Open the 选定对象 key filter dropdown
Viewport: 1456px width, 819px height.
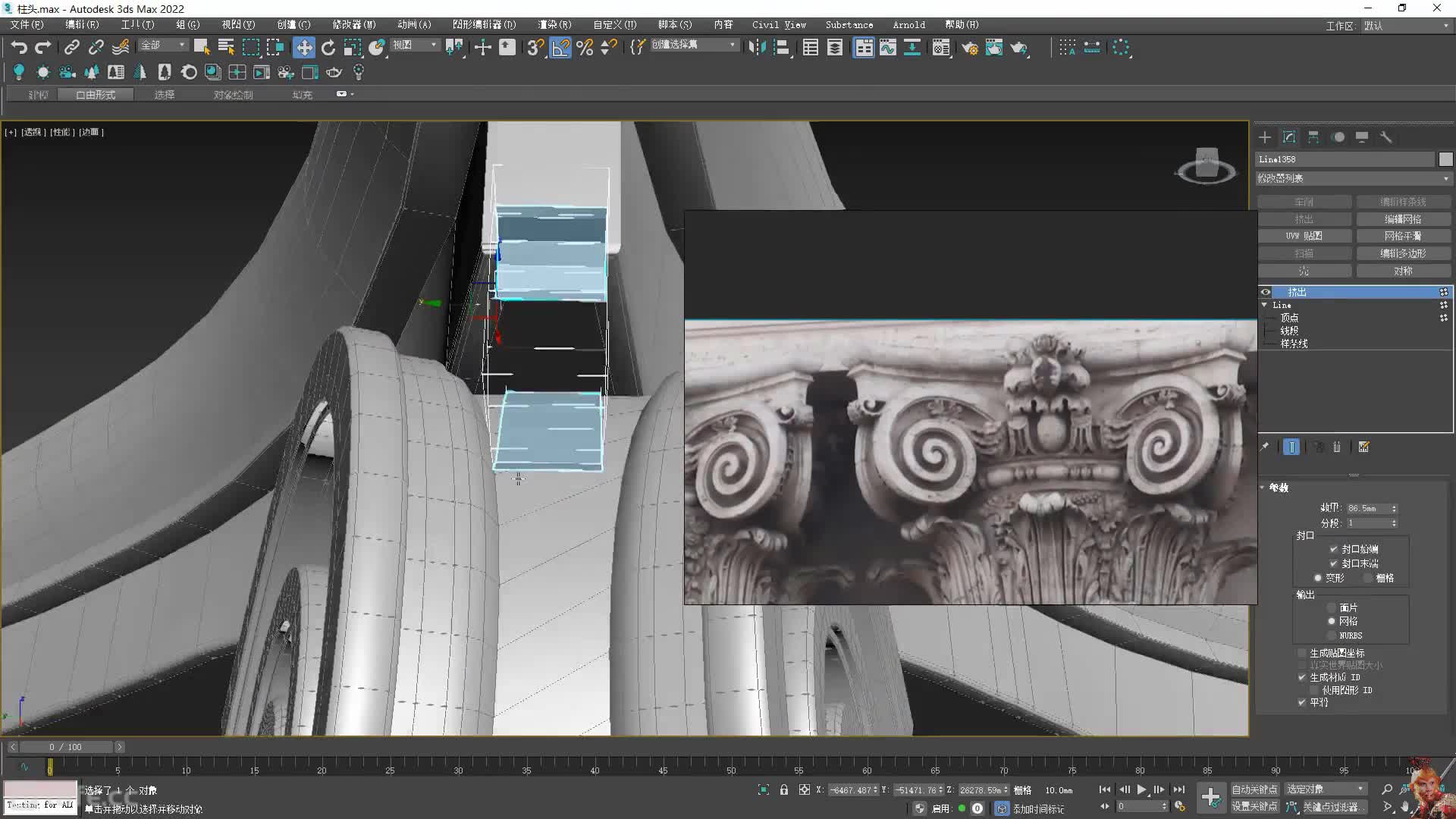(x=1326, y=789)
